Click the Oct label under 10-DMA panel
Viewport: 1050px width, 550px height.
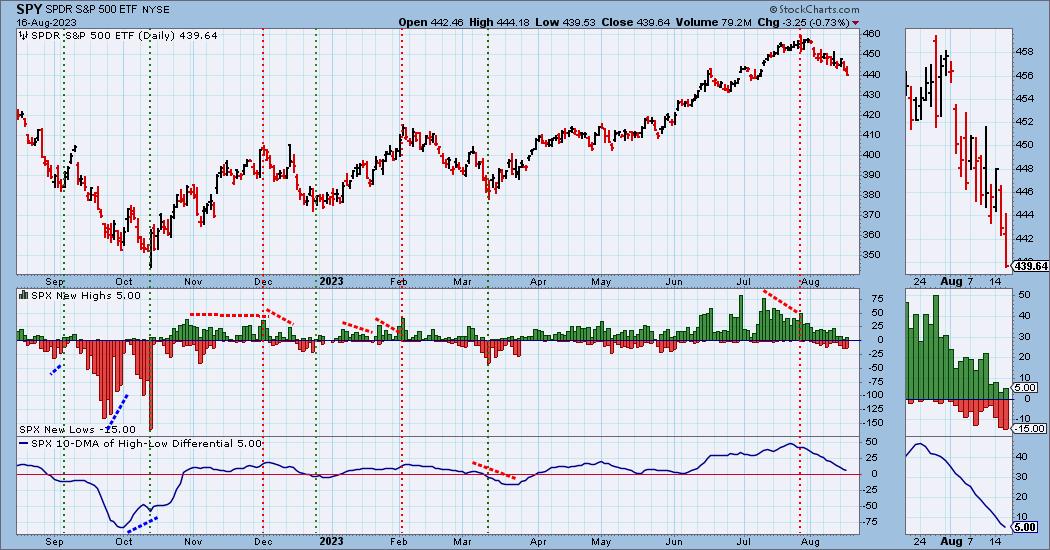pyautogui.click(x=124, y=541)
